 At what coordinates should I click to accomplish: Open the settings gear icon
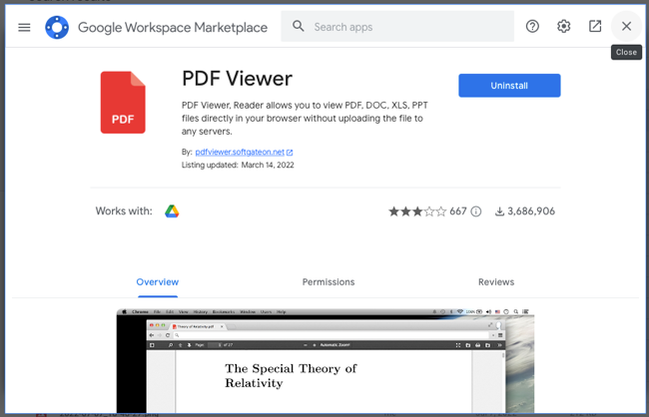[x=563, y=27]
